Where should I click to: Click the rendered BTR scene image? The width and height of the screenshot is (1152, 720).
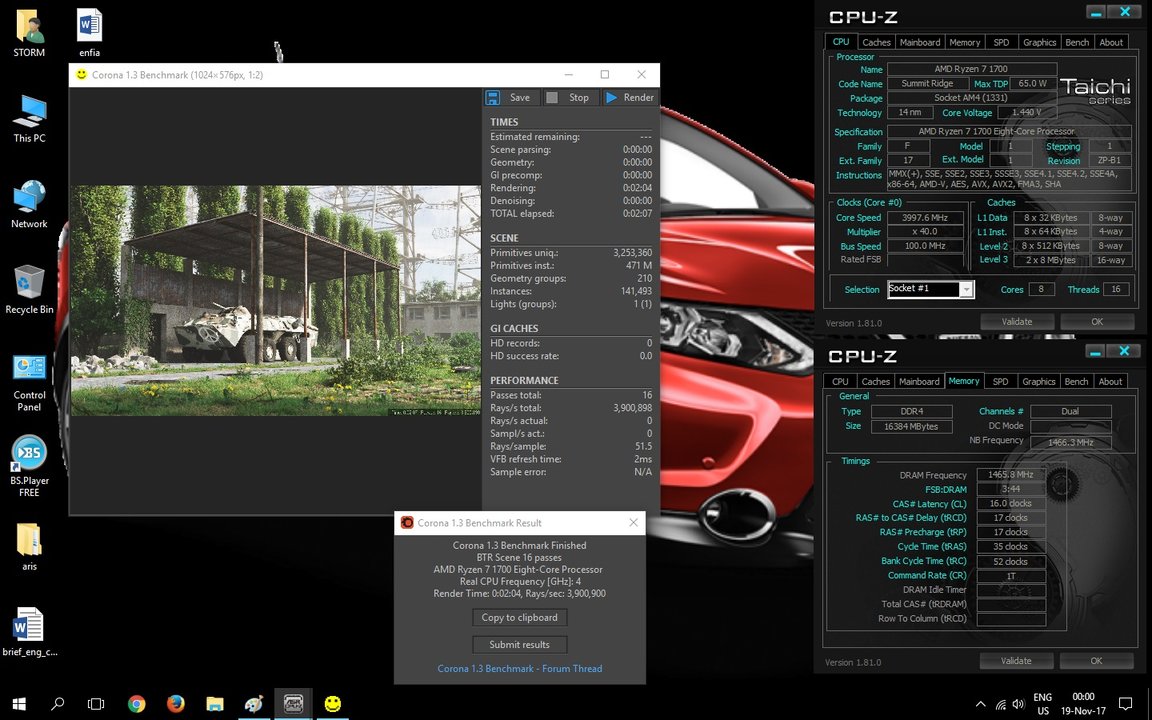[x=276, y=300]
